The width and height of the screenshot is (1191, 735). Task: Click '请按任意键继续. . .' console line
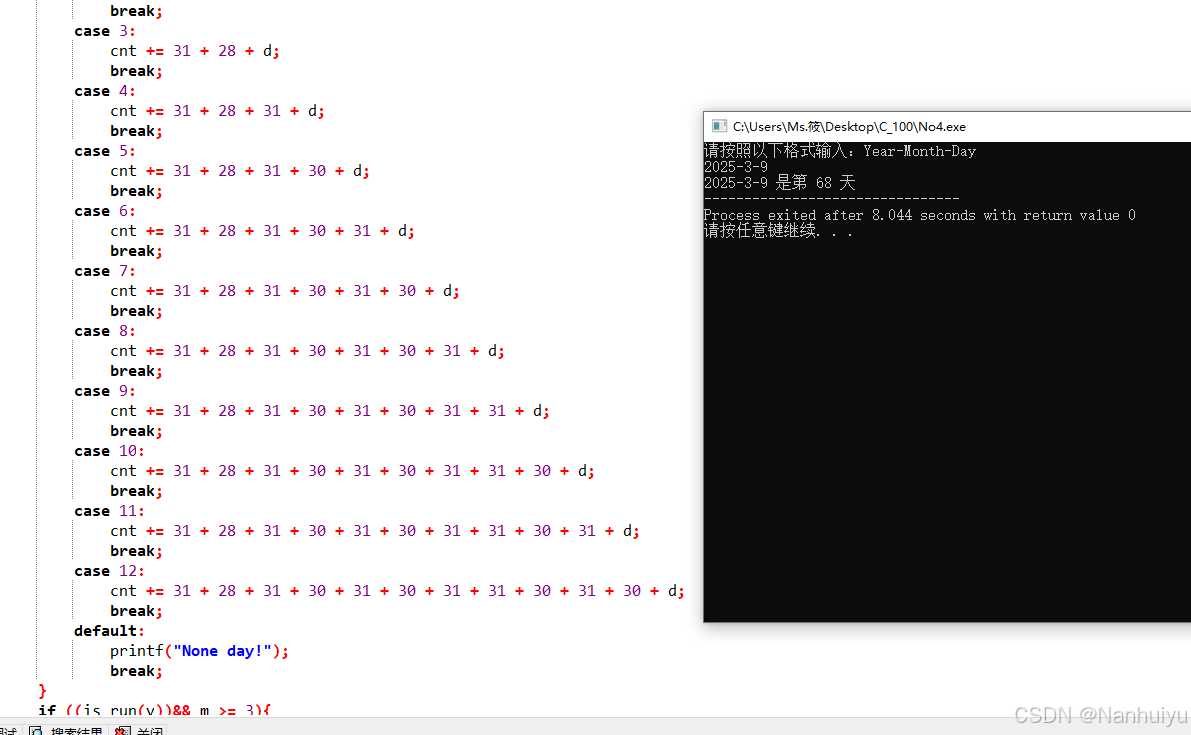coord(778,231)
